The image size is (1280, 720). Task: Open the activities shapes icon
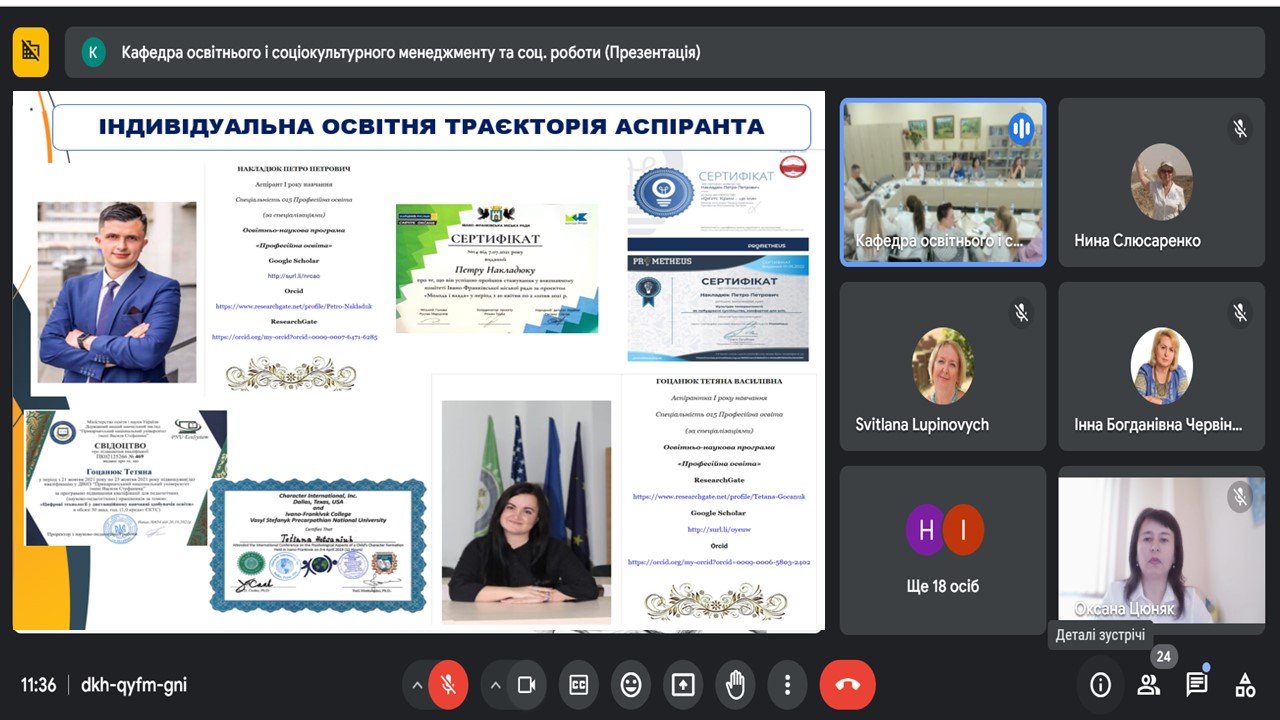(1245, 685)
